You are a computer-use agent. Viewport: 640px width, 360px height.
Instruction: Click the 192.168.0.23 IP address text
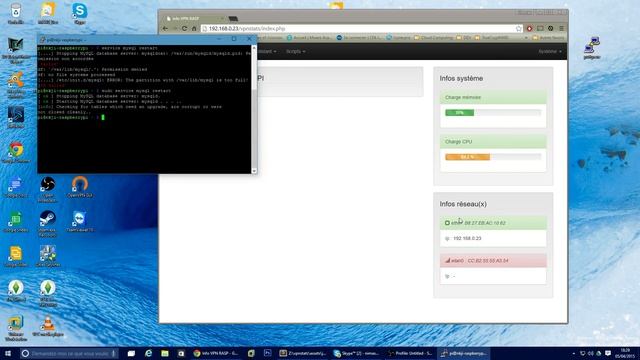click(467, 238)
